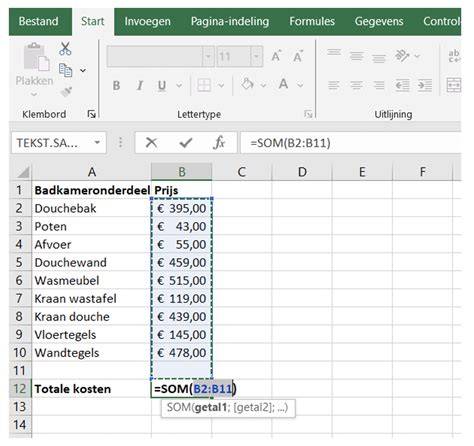Increase indent
Screen dimensions: 474x446
tap(425, 85)
